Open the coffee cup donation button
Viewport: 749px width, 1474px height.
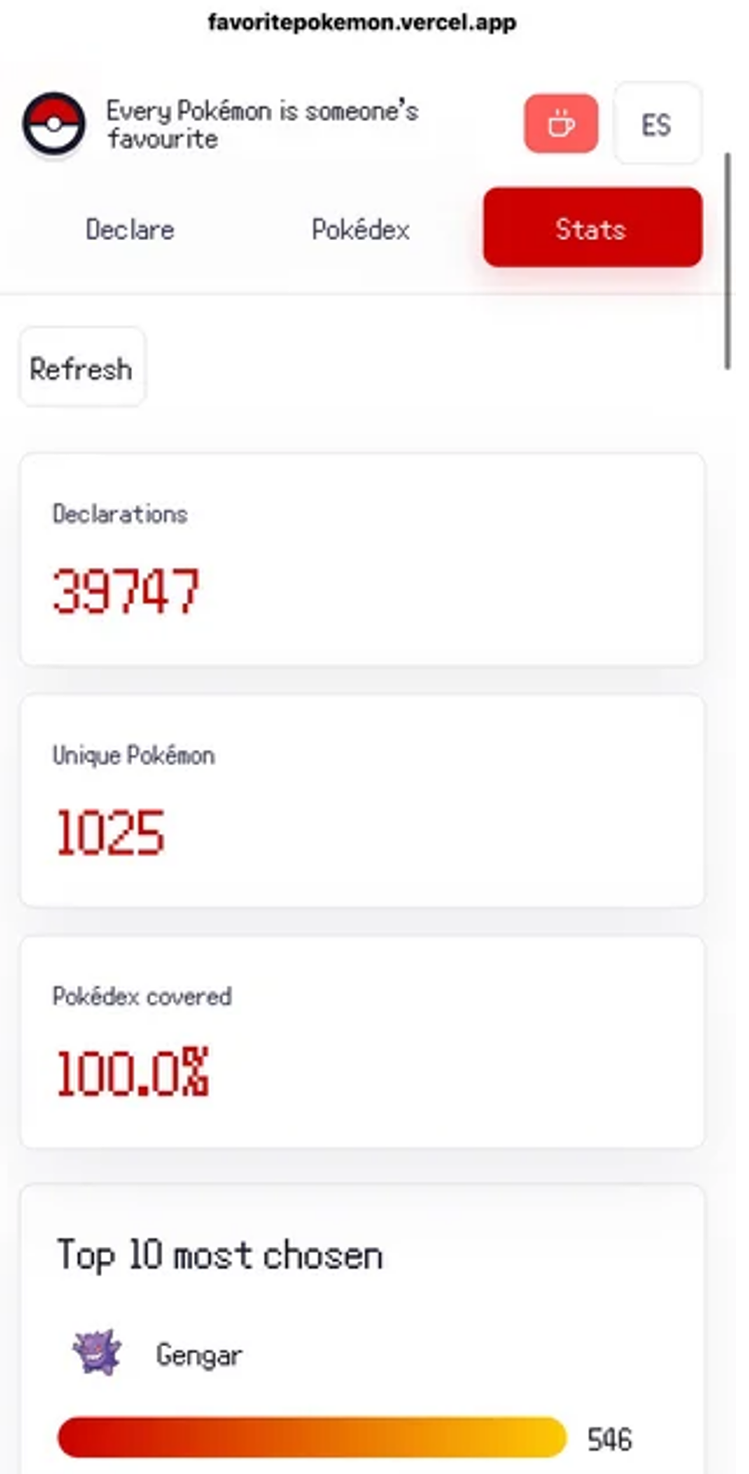561,124
